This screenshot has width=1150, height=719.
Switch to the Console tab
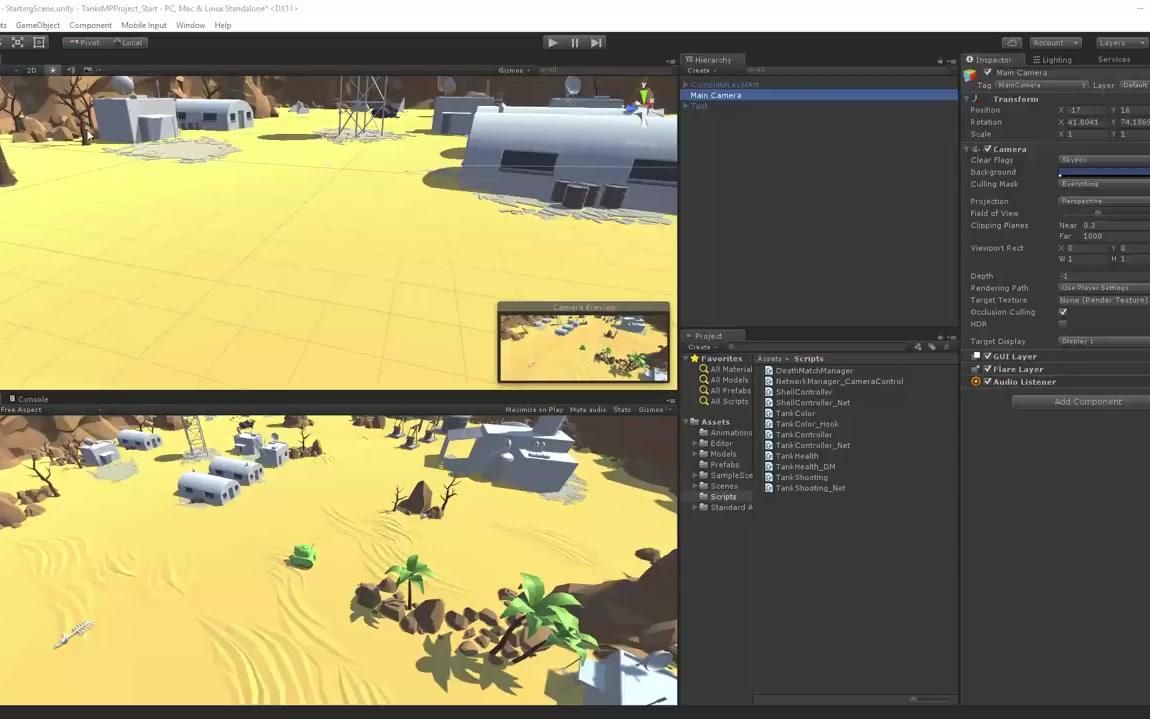tap(28, 399)
